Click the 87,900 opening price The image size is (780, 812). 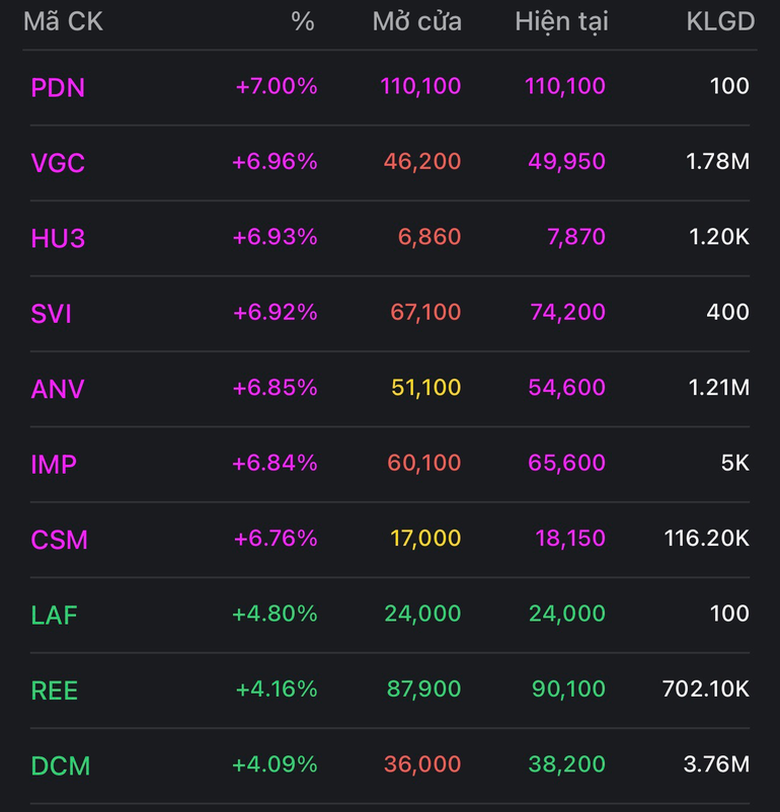(x=422, y=689)
